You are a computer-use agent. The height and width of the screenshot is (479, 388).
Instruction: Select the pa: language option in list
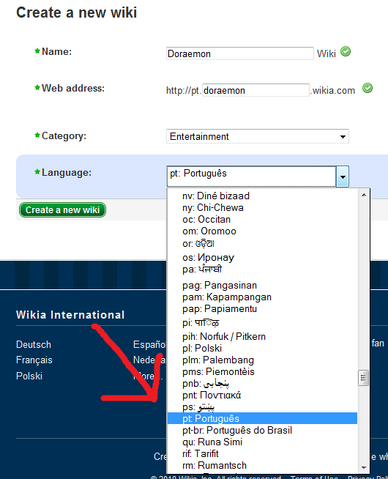click(202, 269)
